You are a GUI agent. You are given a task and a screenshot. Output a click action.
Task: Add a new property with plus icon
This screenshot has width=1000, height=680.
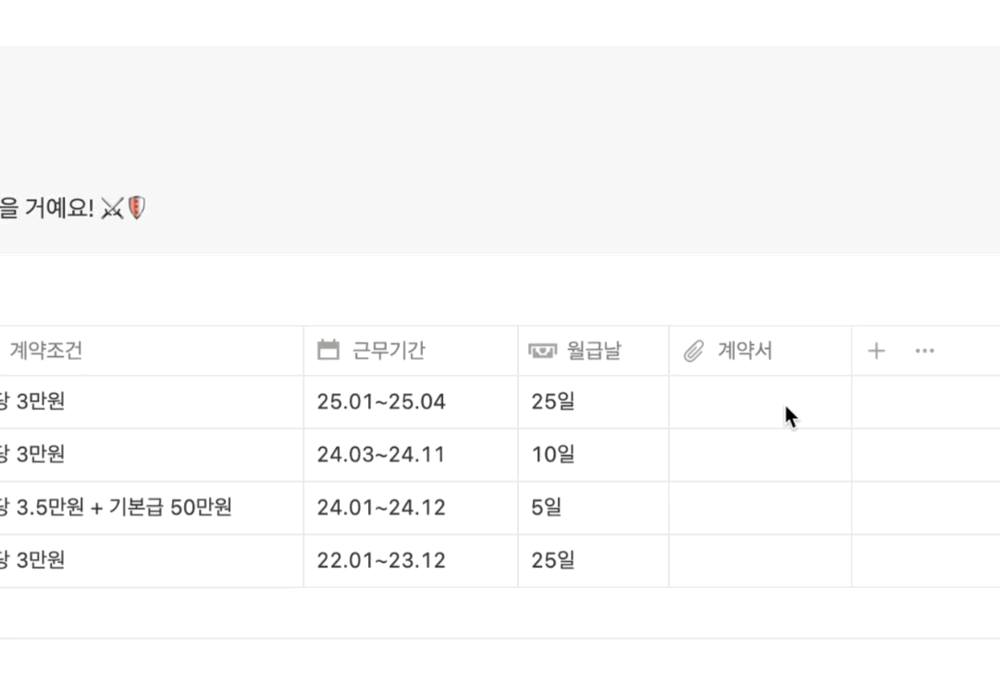(876, 351)
